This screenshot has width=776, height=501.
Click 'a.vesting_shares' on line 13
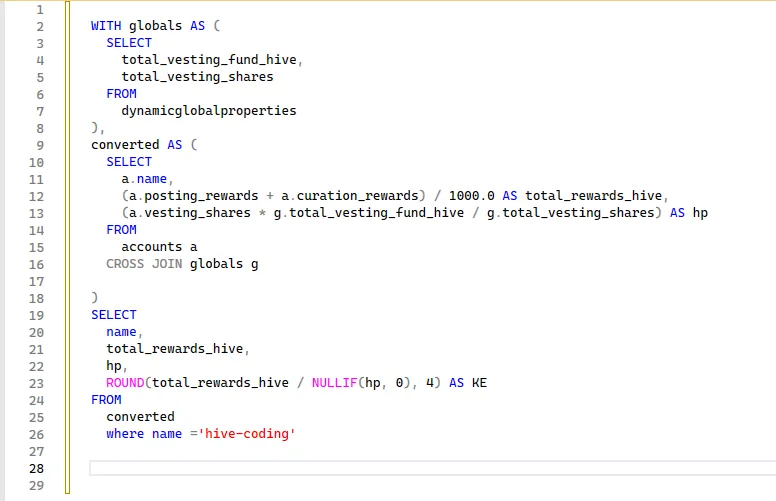pyautogui.click(x=190, y=213)
